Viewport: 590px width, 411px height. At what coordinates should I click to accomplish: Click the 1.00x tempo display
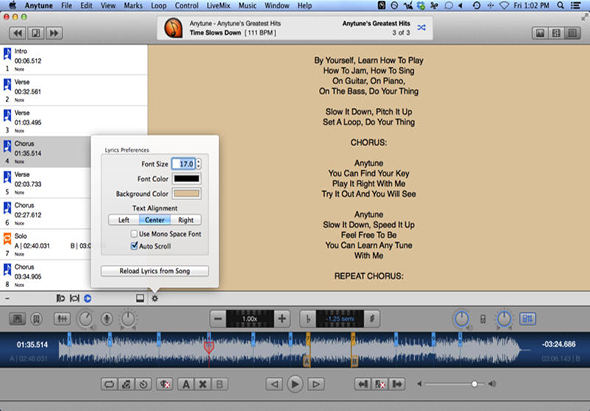(250, 319)
